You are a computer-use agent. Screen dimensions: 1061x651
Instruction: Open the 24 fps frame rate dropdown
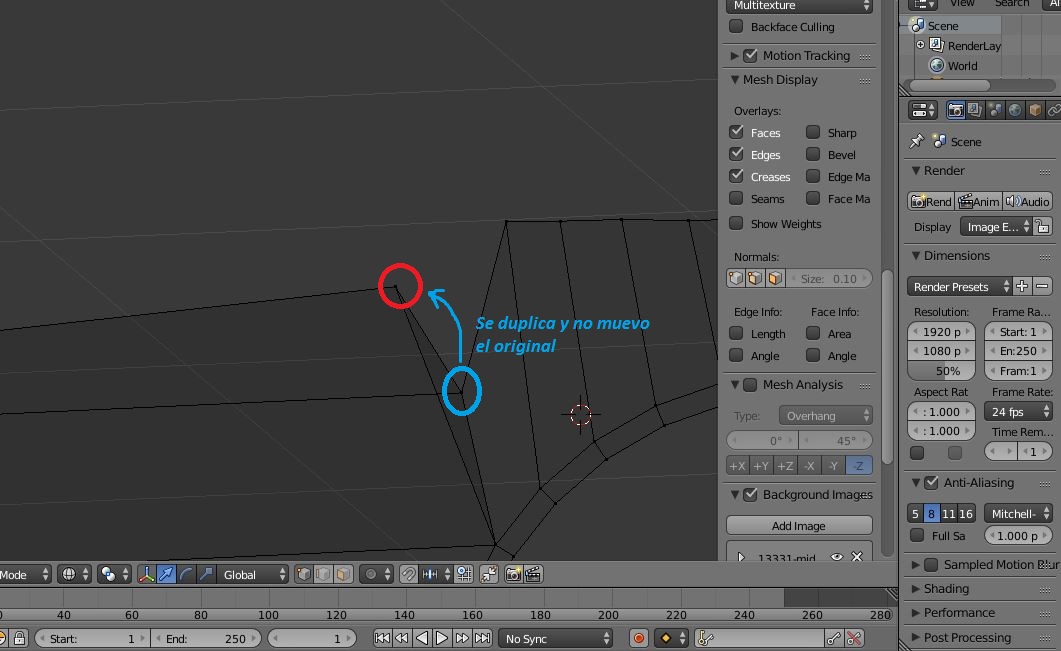(1018, 411)
